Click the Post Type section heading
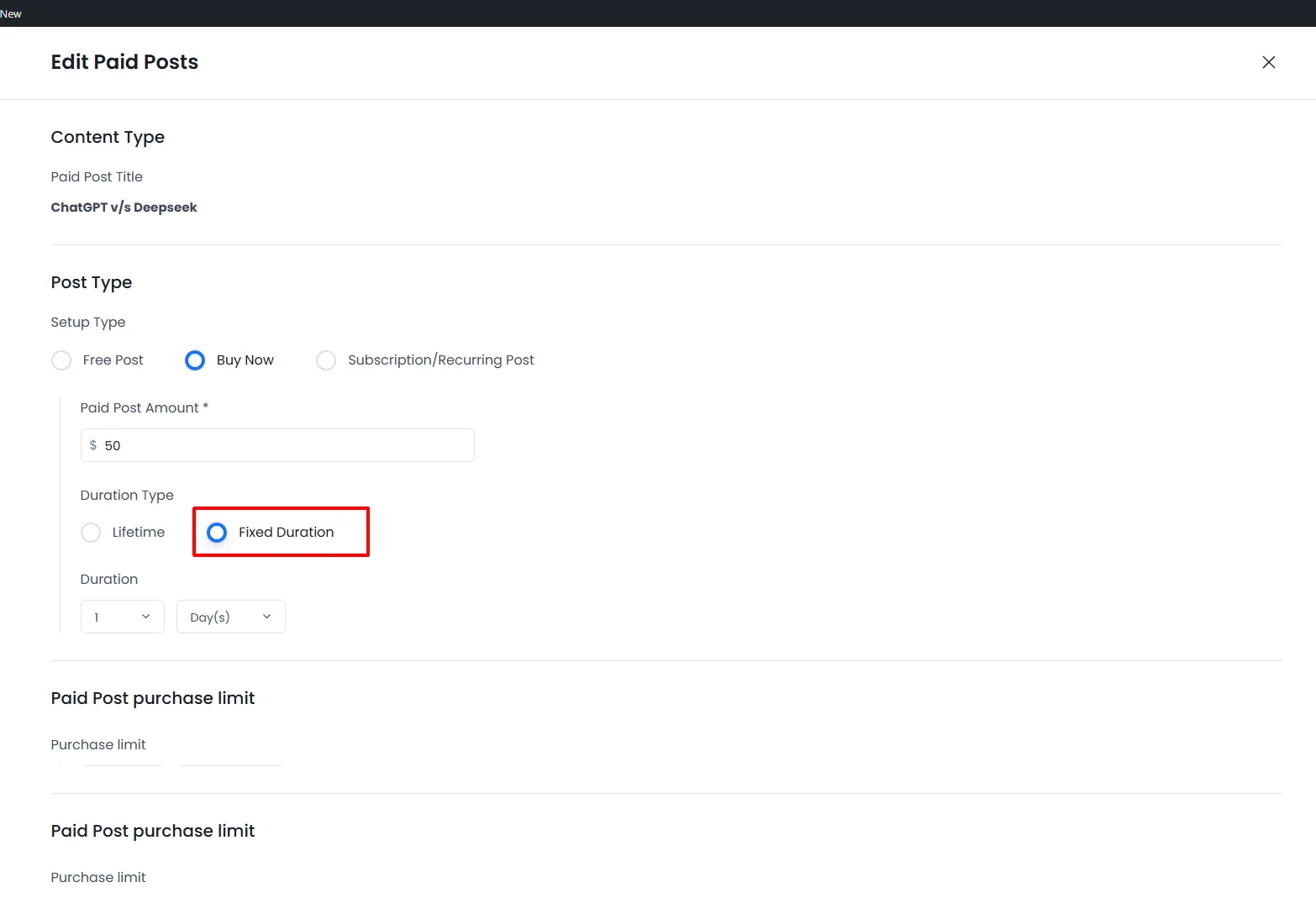 pos(91,282)
